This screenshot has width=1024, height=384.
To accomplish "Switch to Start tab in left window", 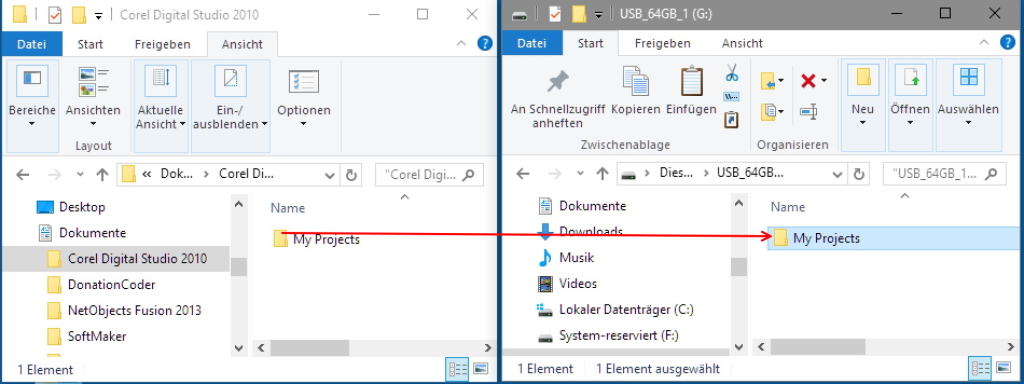I will coord(90,44).
